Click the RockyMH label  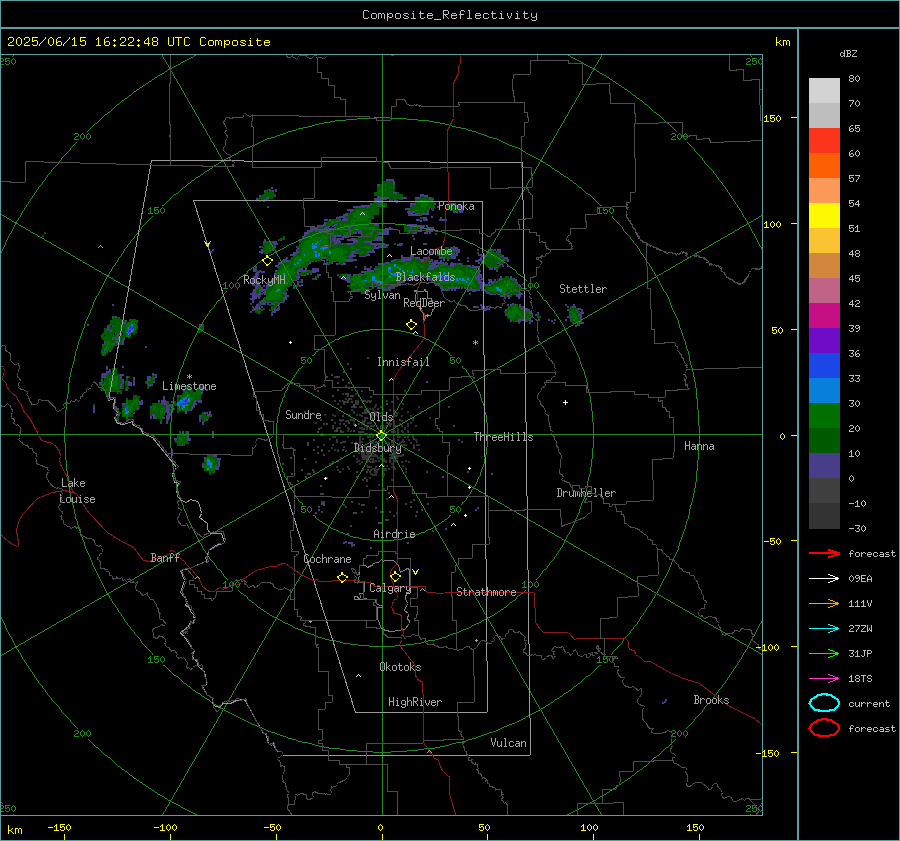pos(264,280)
